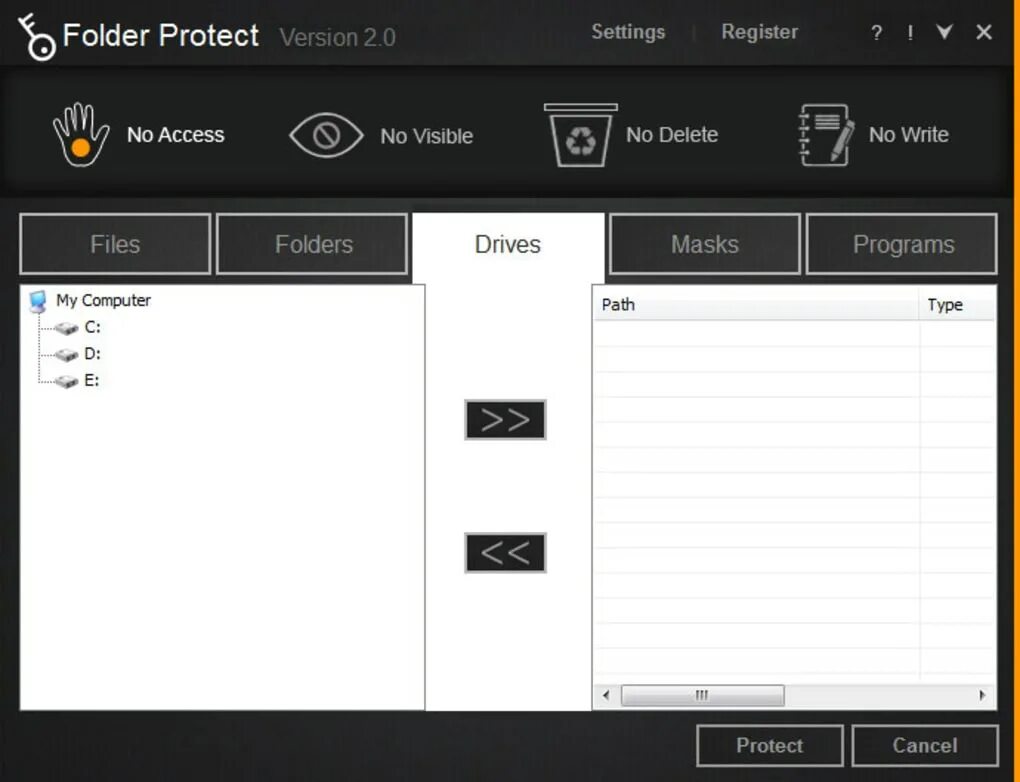The width and height of the screenshot is (1020, 782).
Task: Sort by the Type column header
Action: click(958, 304)
